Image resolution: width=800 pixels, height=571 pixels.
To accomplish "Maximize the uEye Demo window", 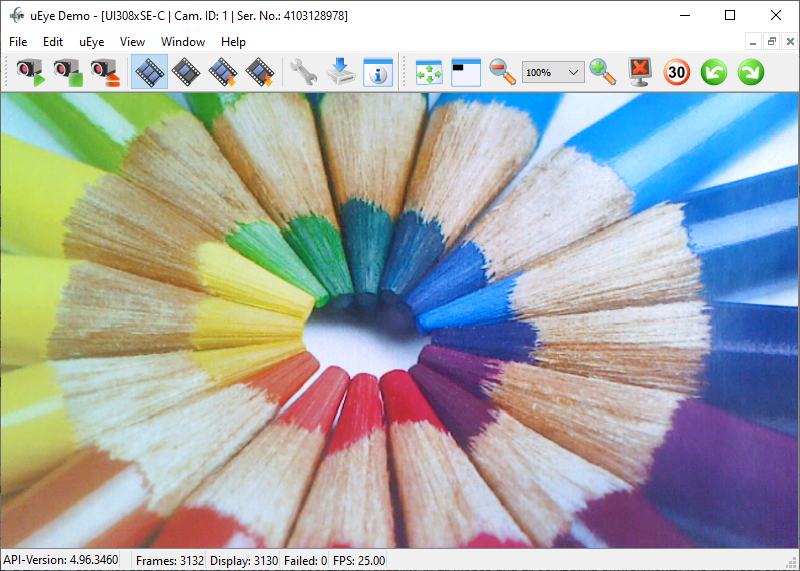I will coord(730,15).
